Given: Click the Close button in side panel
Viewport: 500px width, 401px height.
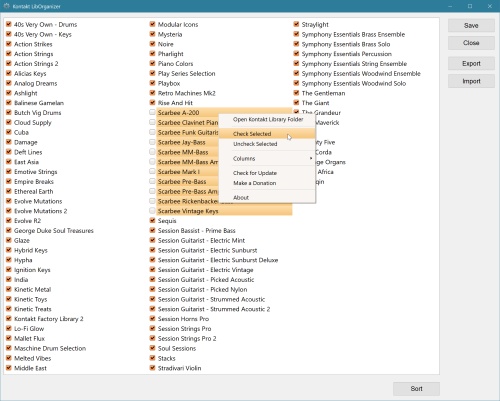Looking at the screenshot, I should (x=471, y=43).
